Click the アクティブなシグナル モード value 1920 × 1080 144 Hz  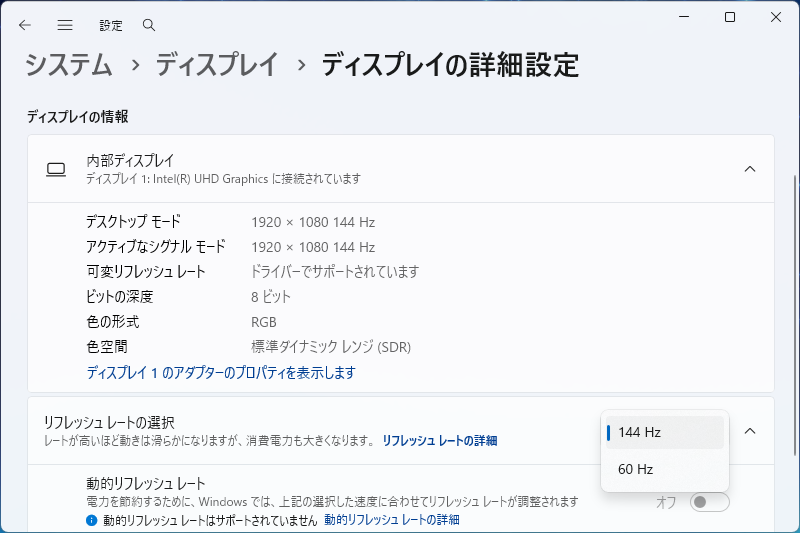point(313,247)
